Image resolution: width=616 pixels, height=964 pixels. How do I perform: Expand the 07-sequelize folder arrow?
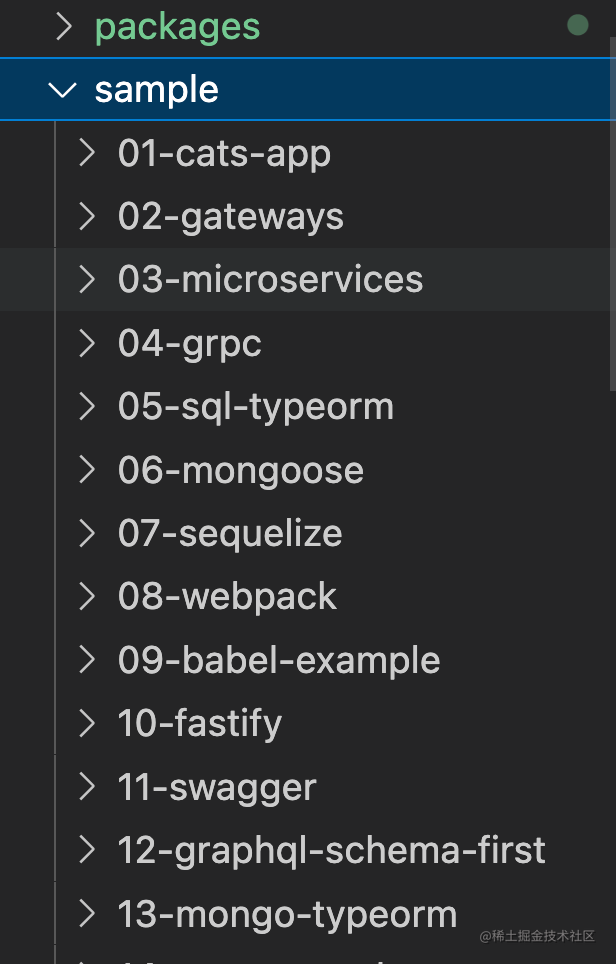tap(87, 533)
